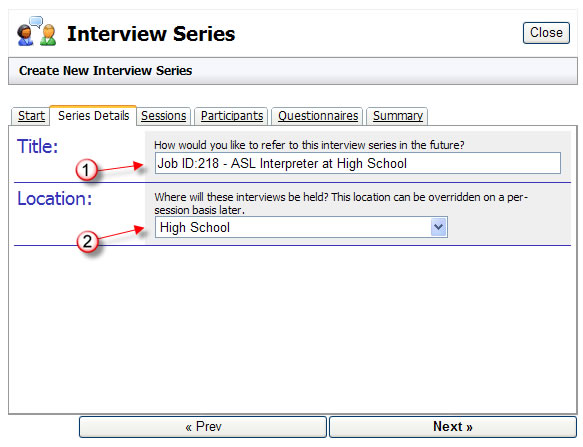
Task: Click into the Title text field
Action: (358, 163)
